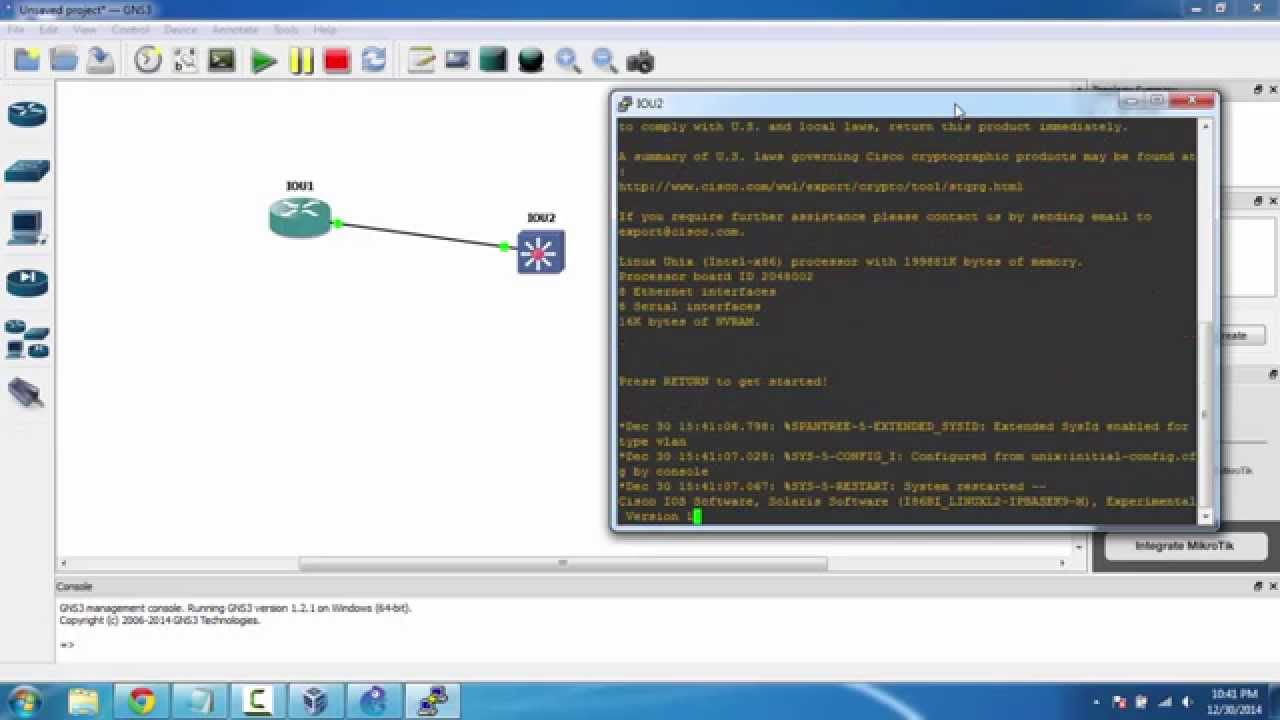This screenshot has width=1280, height=720.
Task: Open File Explorer from the taskbar
Action: (85, 701)
